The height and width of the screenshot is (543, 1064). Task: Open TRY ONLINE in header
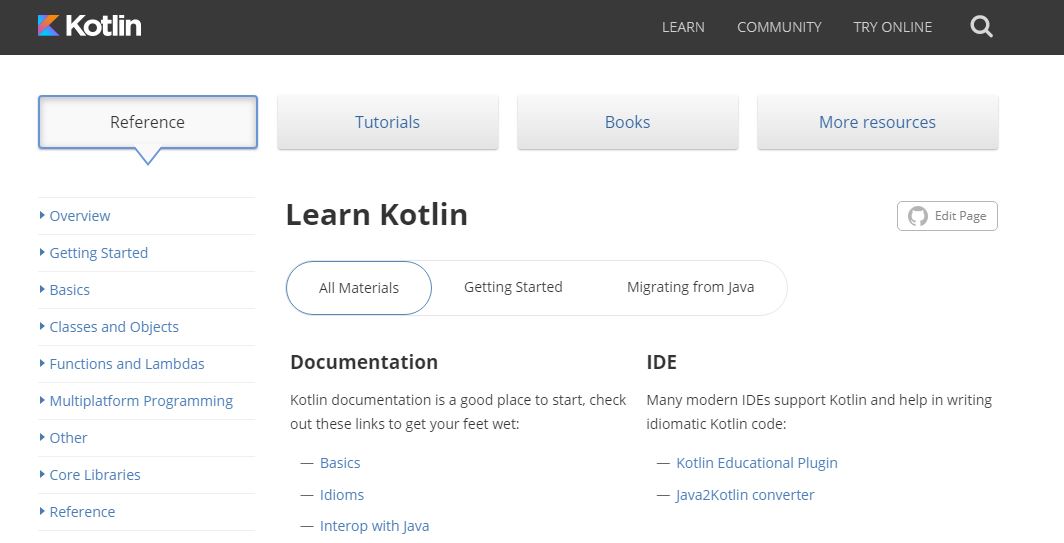pyautogui.click(x=892, y=27)
